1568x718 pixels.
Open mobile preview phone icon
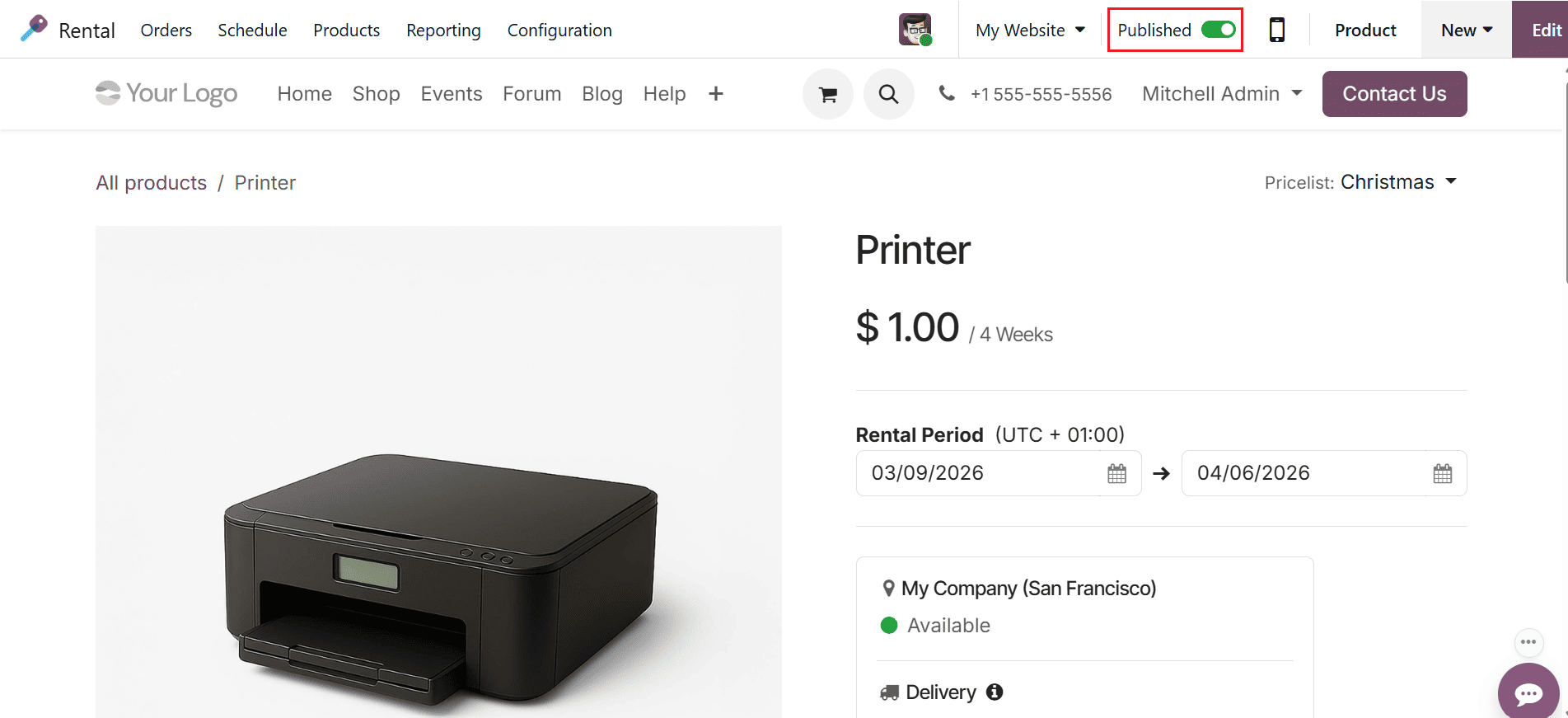click(1276, 30)
